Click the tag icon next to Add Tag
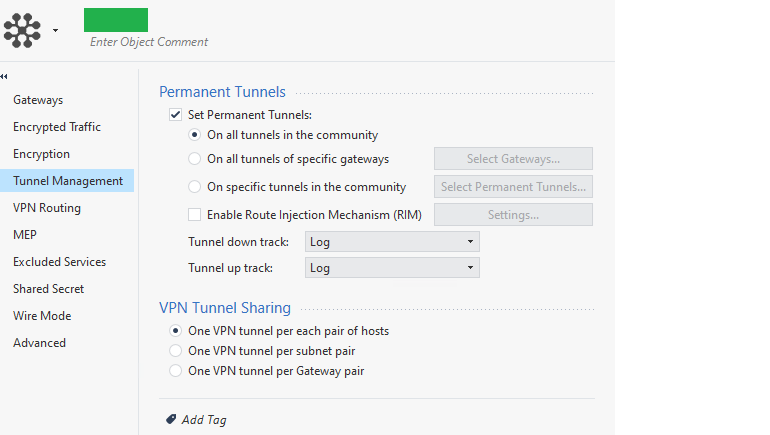770x435 pixels. pyautogui.click(x=171, y=419)
